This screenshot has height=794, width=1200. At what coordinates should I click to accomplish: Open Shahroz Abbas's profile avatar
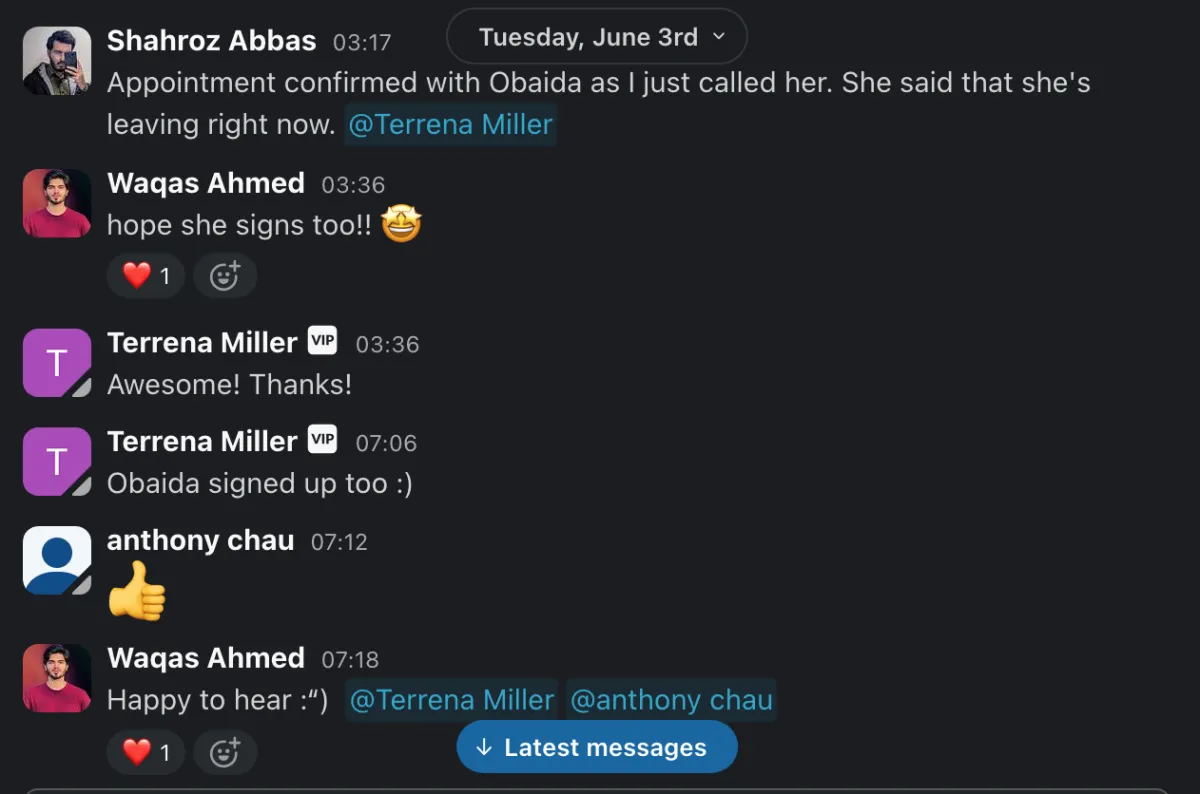(57, 61)
